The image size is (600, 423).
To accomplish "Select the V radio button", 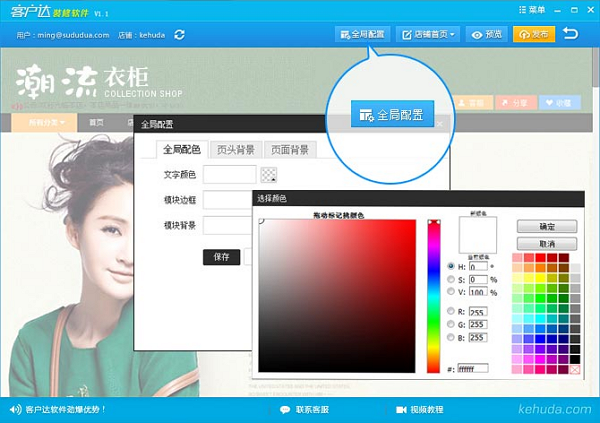I will tap(451, 292).
